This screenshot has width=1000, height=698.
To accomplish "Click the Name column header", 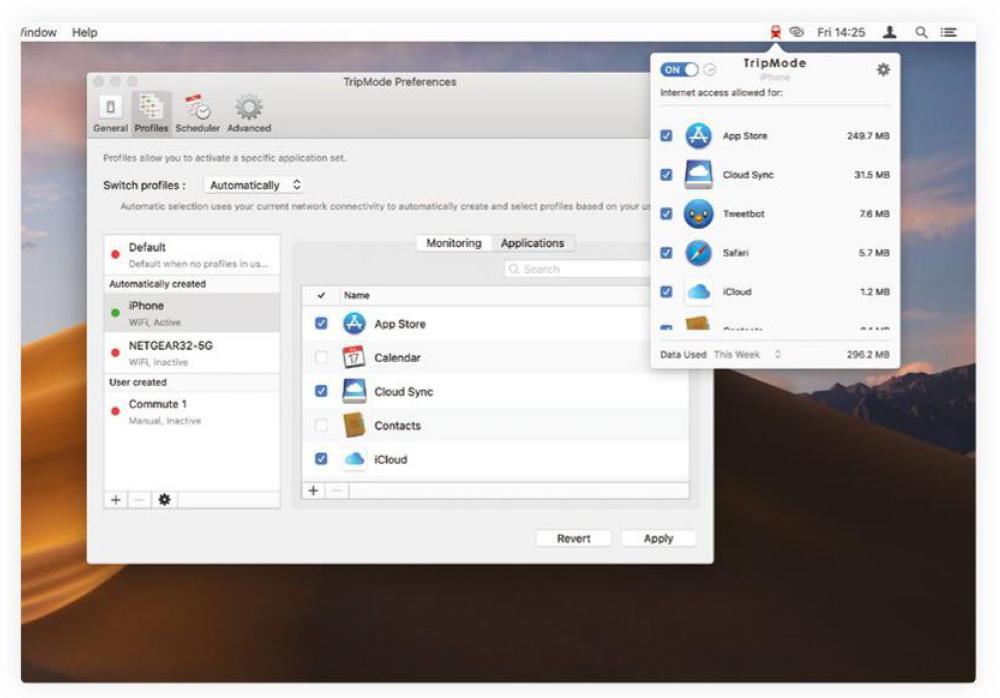I will point(357,295).
